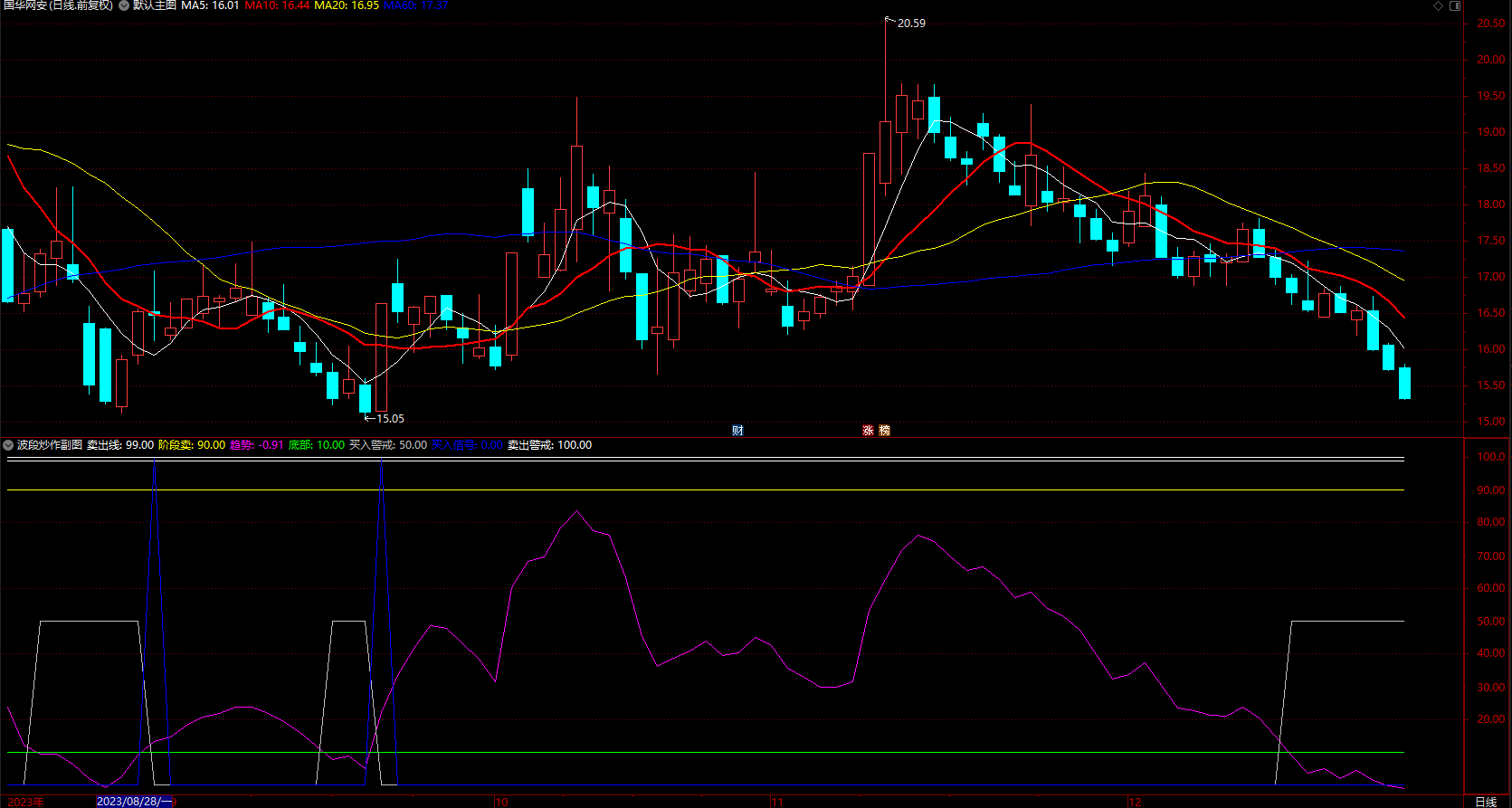Click the MA10: 16.44 label
Screen dimensions: 1512x808
[277, 5]
